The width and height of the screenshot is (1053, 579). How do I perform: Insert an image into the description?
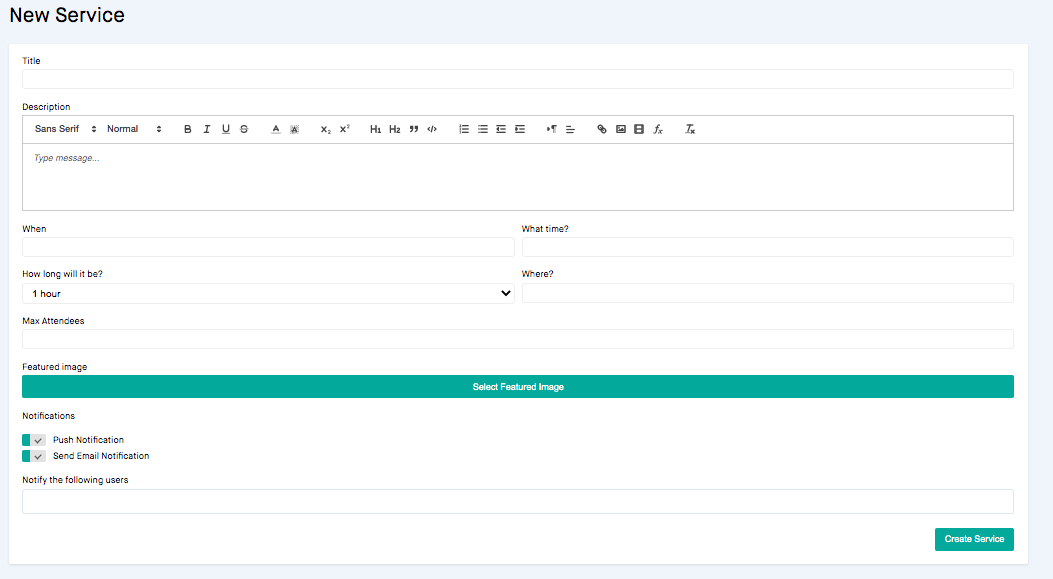coord(620,129)
